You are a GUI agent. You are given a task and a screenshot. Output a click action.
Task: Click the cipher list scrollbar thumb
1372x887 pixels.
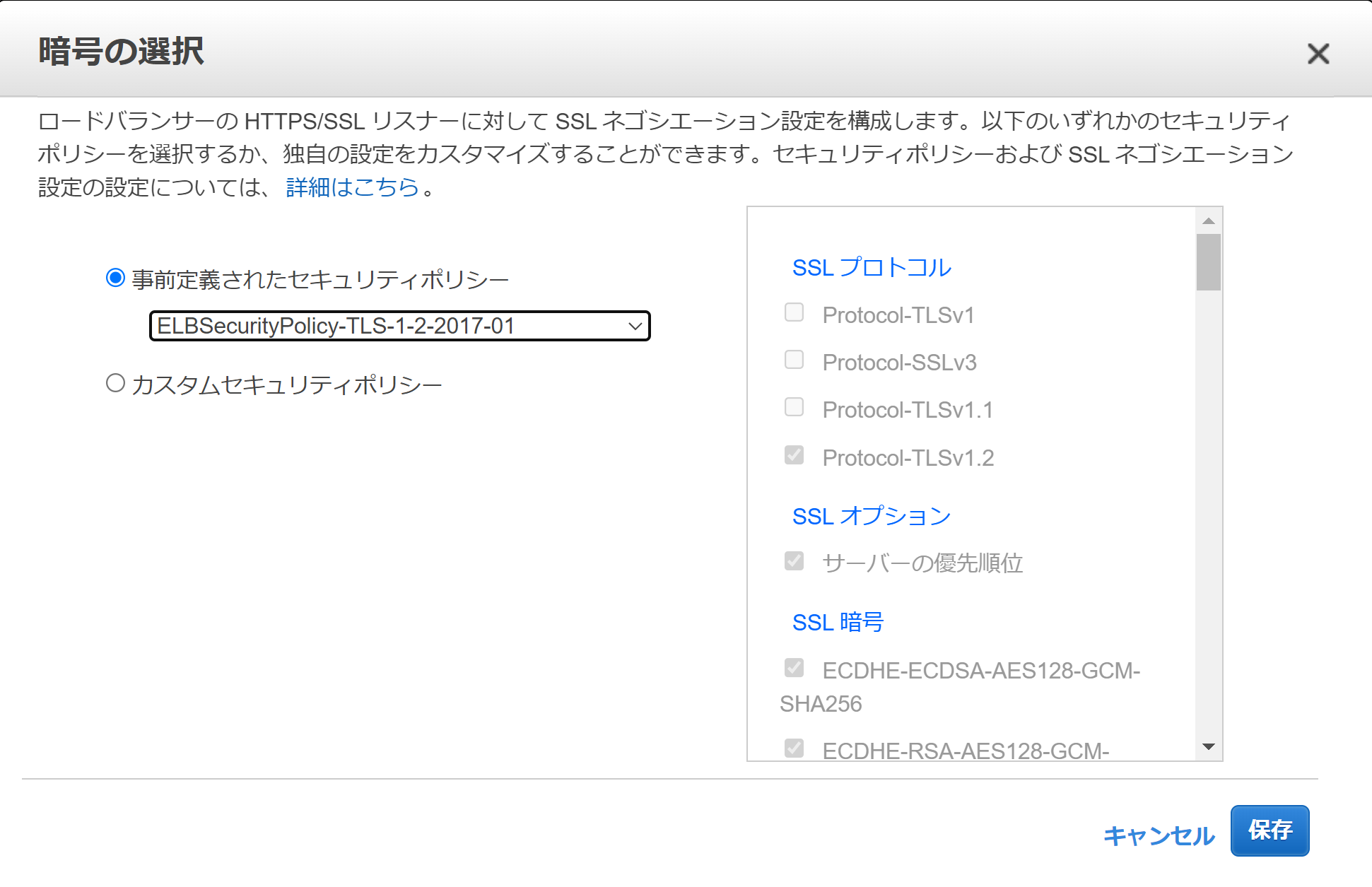tap(1208, 262)
